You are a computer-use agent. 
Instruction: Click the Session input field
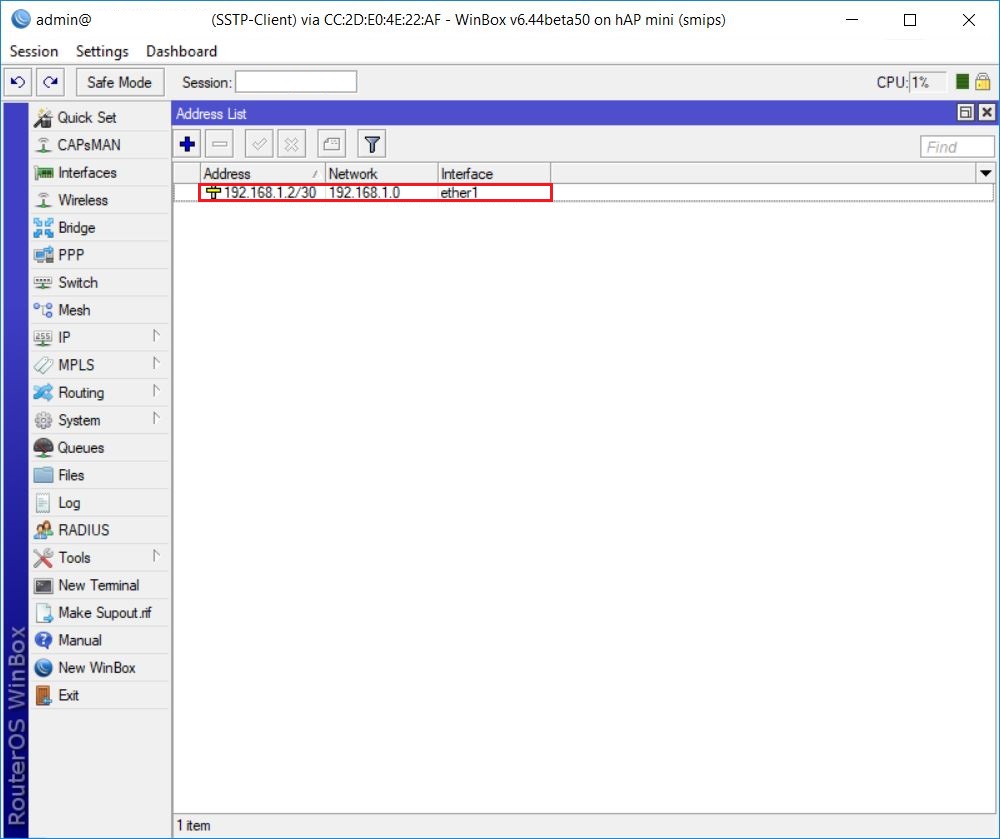296,82
